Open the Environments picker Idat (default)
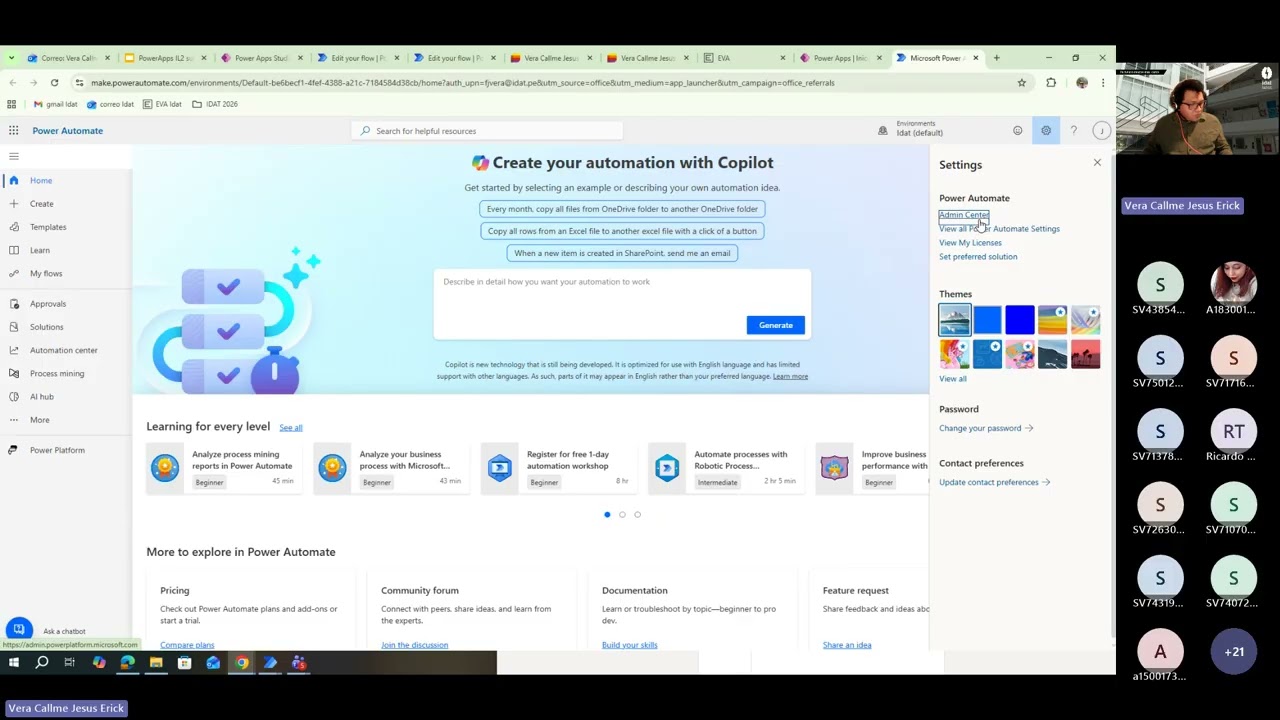The height and width of the screenshot is (720, 1280). pos(910,129)
